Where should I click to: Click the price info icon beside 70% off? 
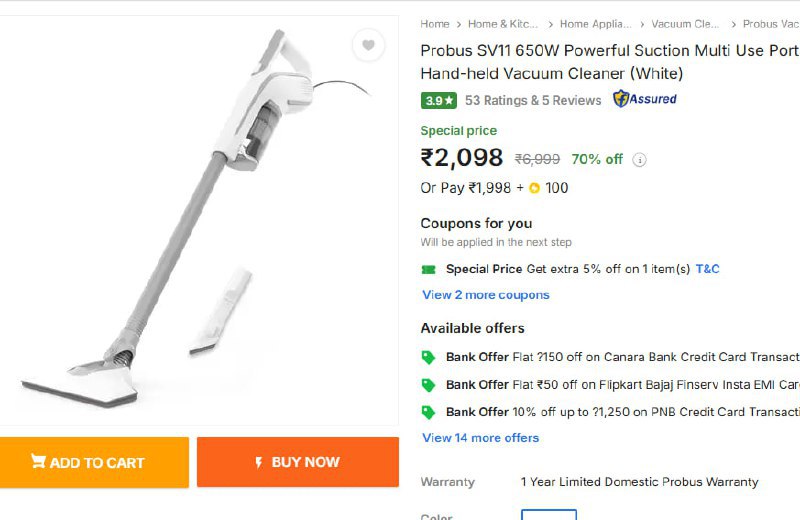639,160
